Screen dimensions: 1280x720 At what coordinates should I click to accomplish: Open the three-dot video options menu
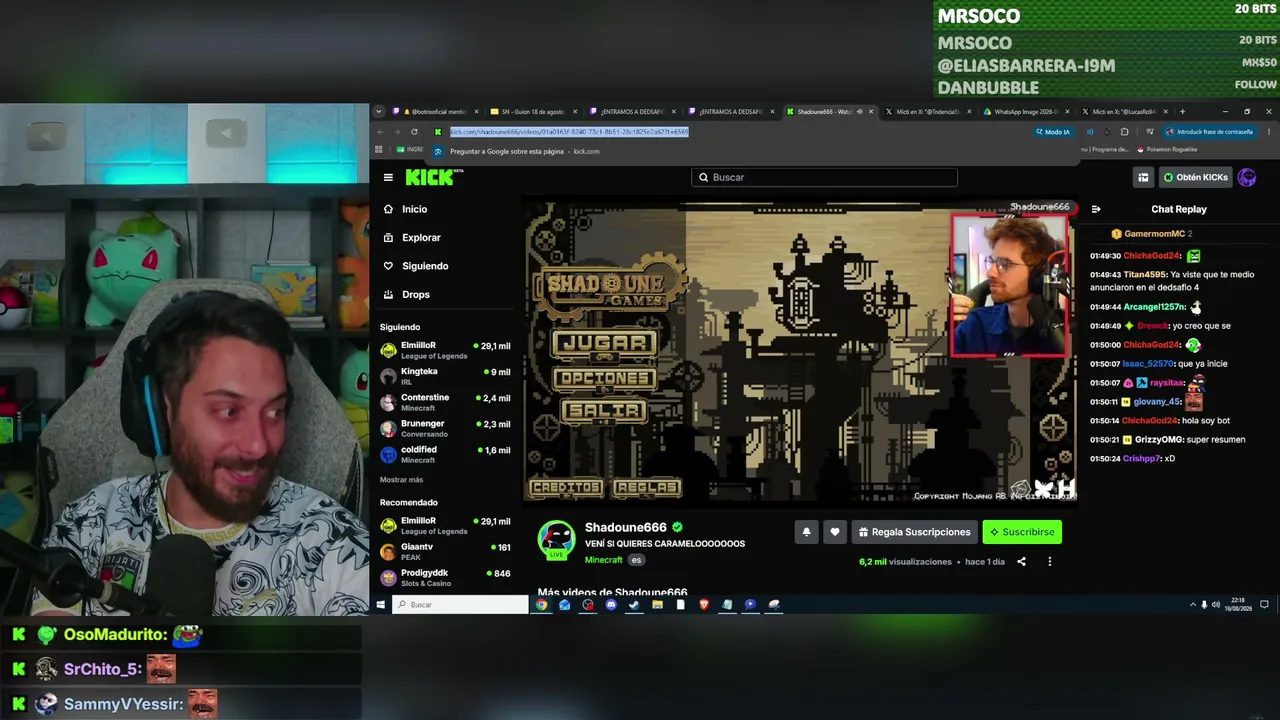(1049, 562)
